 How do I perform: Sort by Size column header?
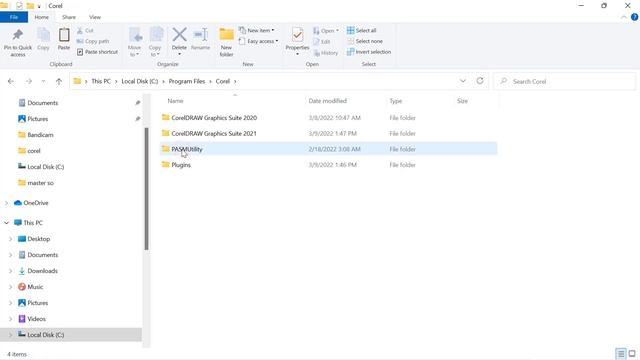462,101
